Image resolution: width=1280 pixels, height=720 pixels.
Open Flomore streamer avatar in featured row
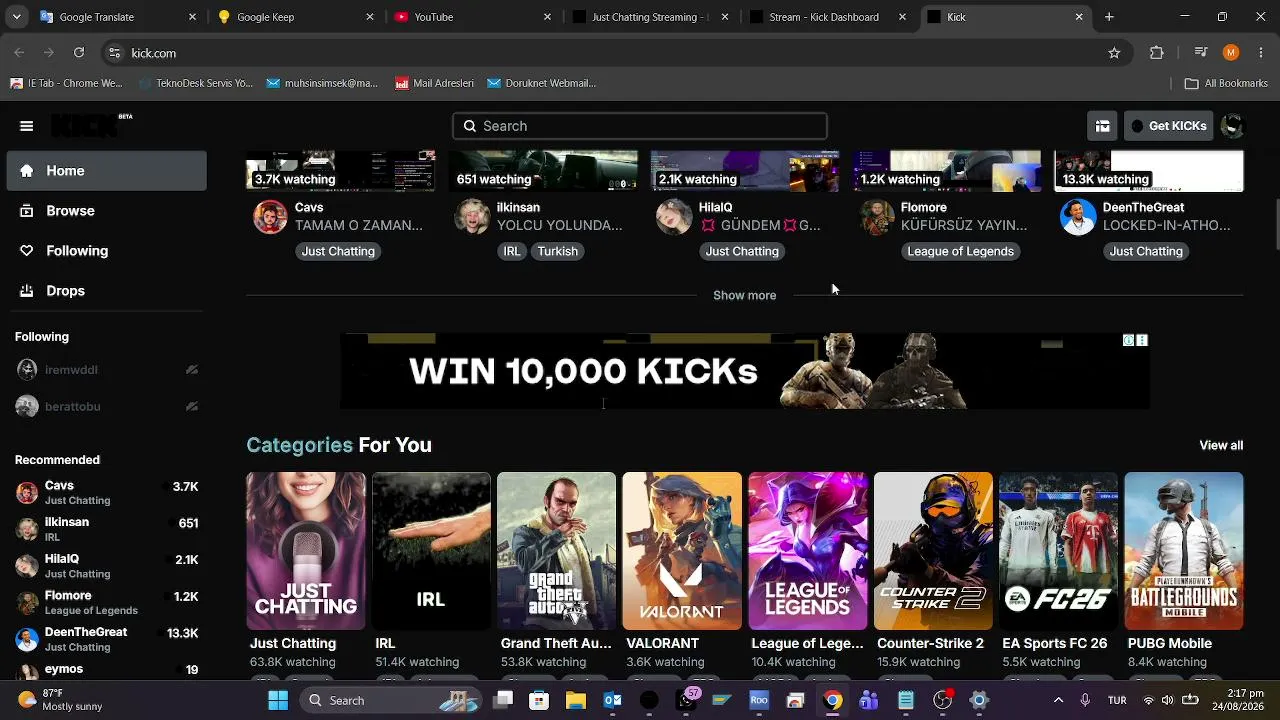[876, 217]
